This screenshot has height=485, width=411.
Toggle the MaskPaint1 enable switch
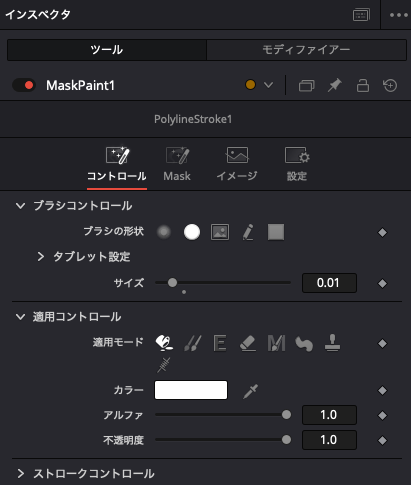pos(24,85)
